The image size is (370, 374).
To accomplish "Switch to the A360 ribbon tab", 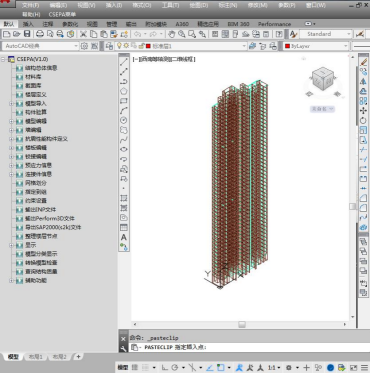I will point(182,24).
